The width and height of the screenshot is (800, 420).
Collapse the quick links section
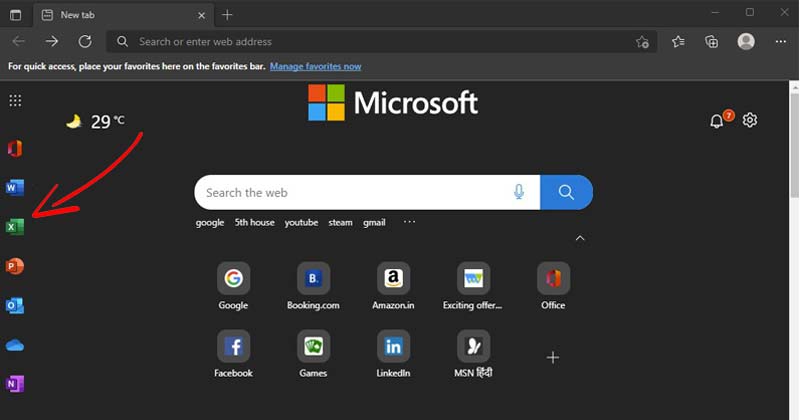pyautogui.click(x=580, y=238)
